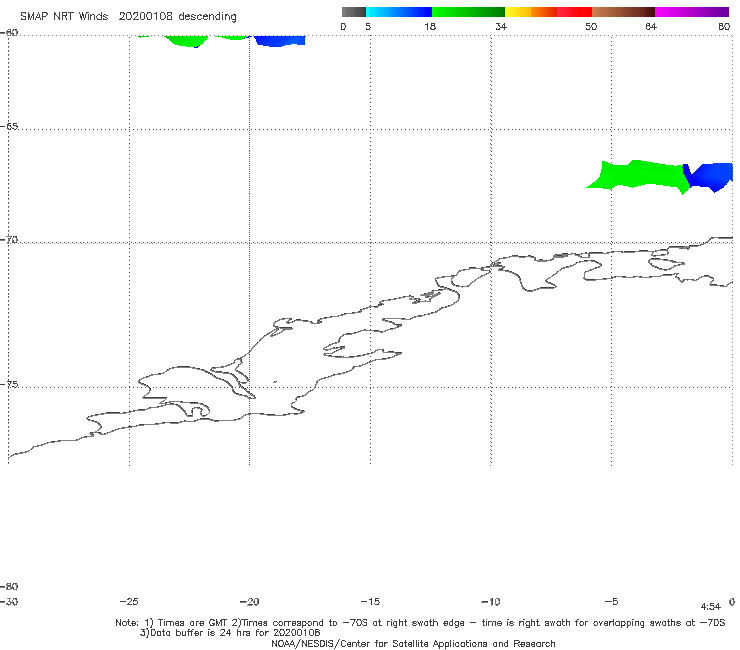
Task: Click the blue wind patch beside the green swath
Action: coord(710,176)
